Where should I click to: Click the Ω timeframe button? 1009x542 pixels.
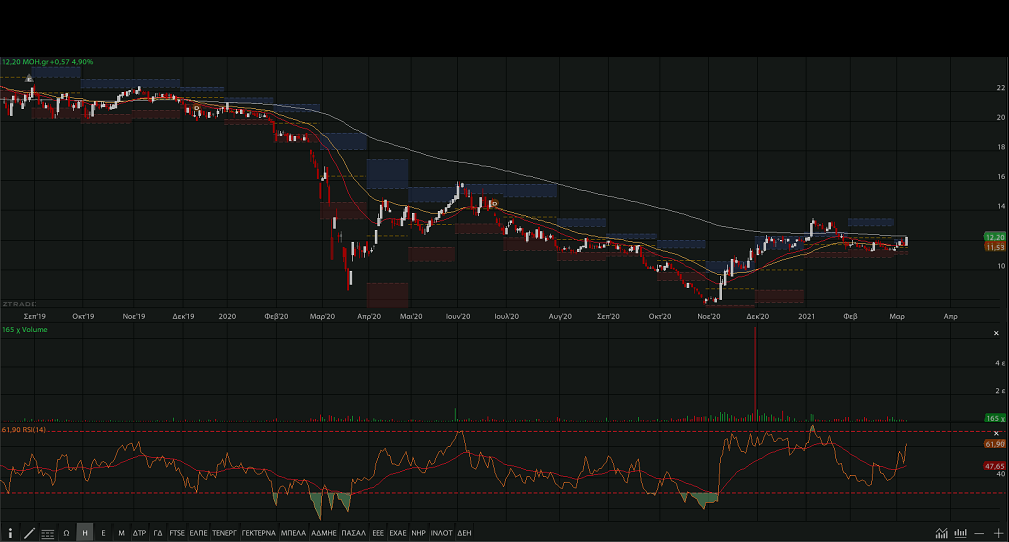[x=66, y=533]
